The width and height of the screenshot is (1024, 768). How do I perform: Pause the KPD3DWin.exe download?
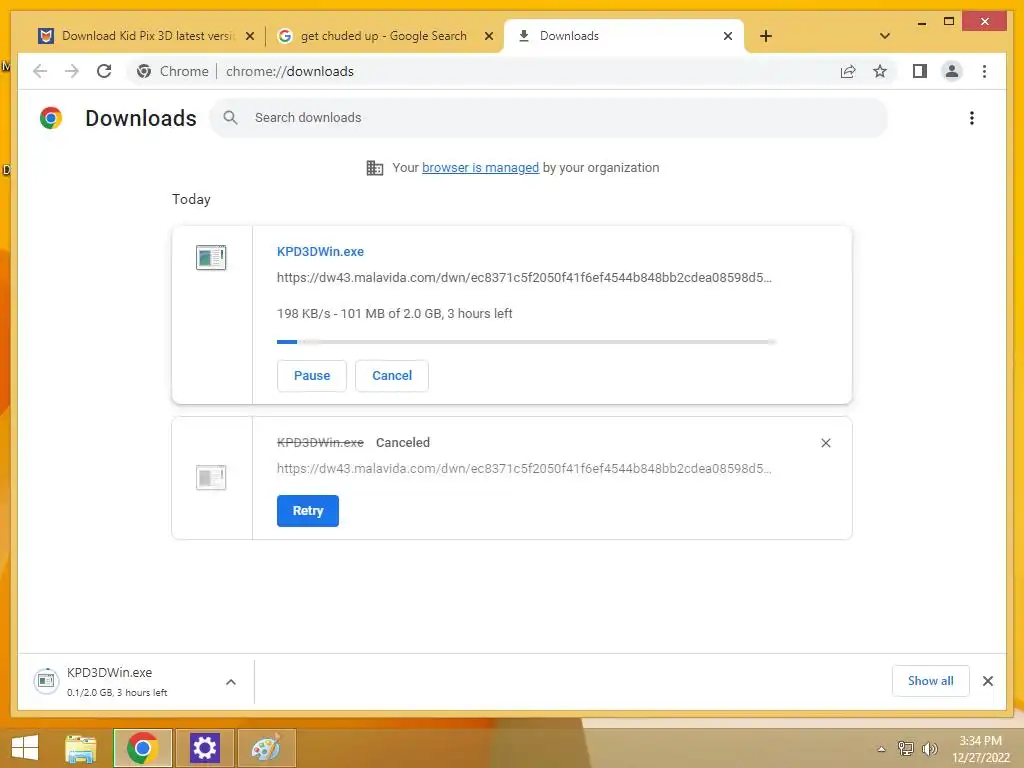coord(312,376)
